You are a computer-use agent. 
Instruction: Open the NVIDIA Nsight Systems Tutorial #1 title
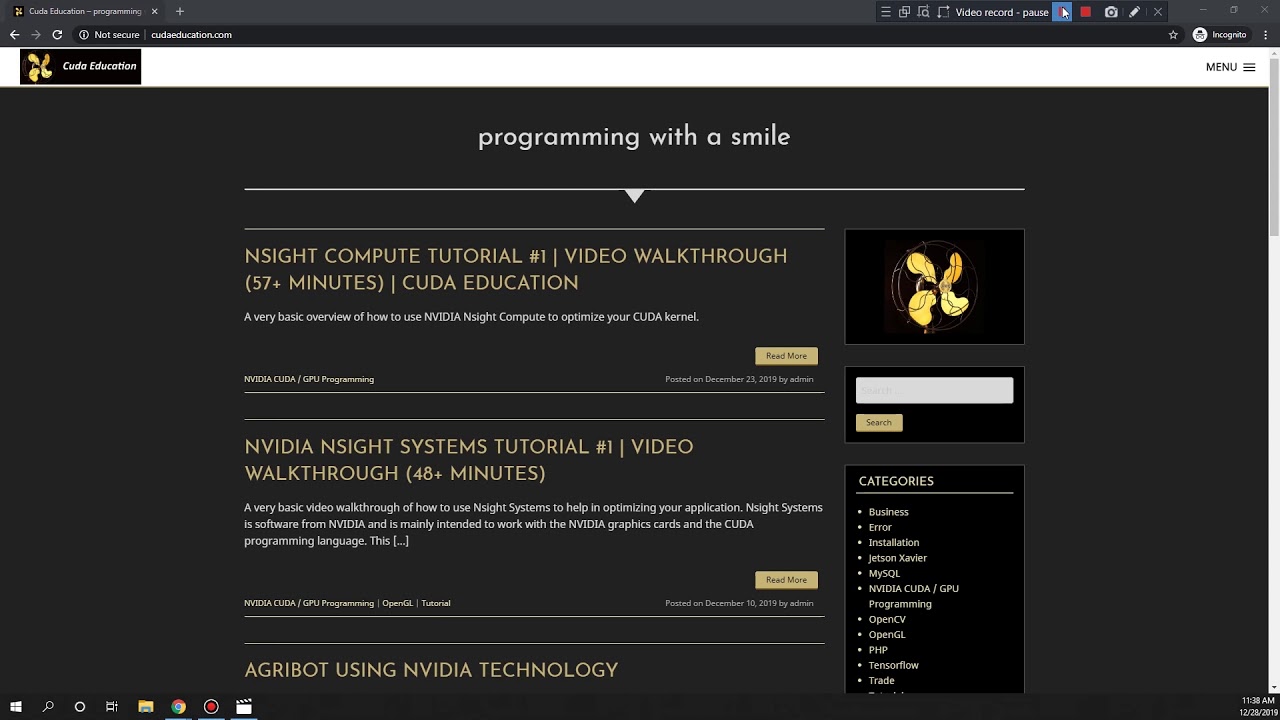[469, 459]
